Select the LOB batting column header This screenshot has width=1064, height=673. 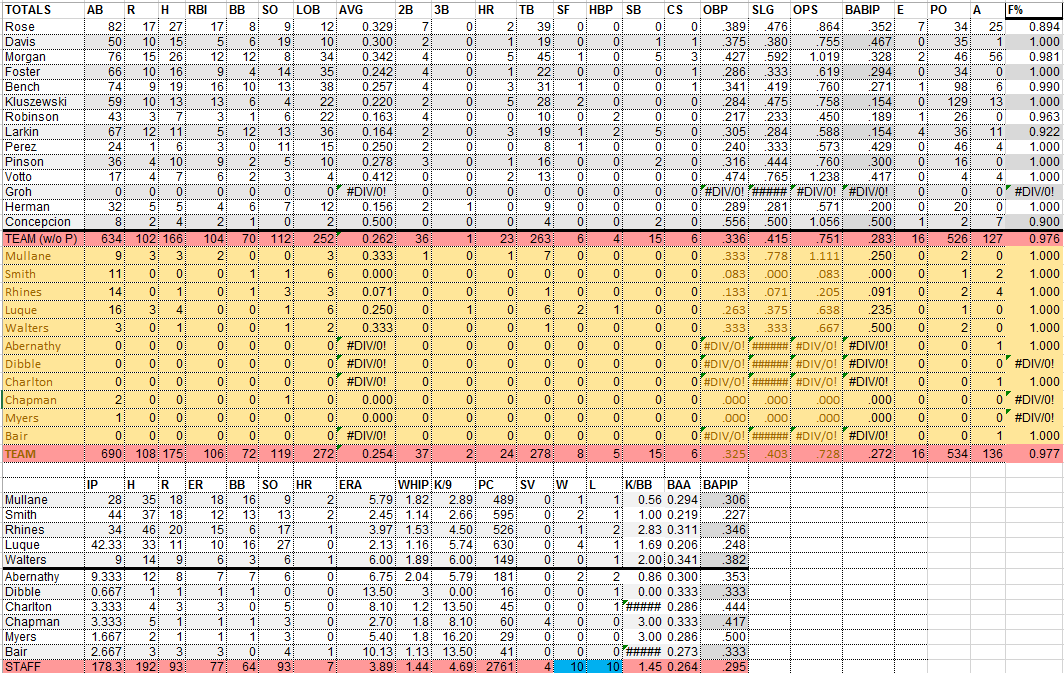(x=315, y=9)
